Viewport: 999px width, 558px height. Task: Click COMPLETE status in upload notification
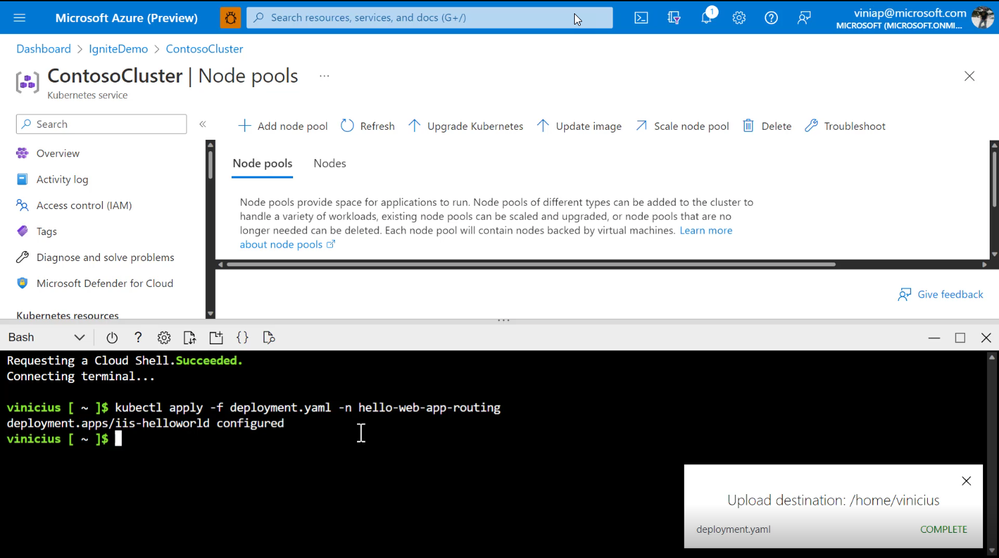click(944, 529)
